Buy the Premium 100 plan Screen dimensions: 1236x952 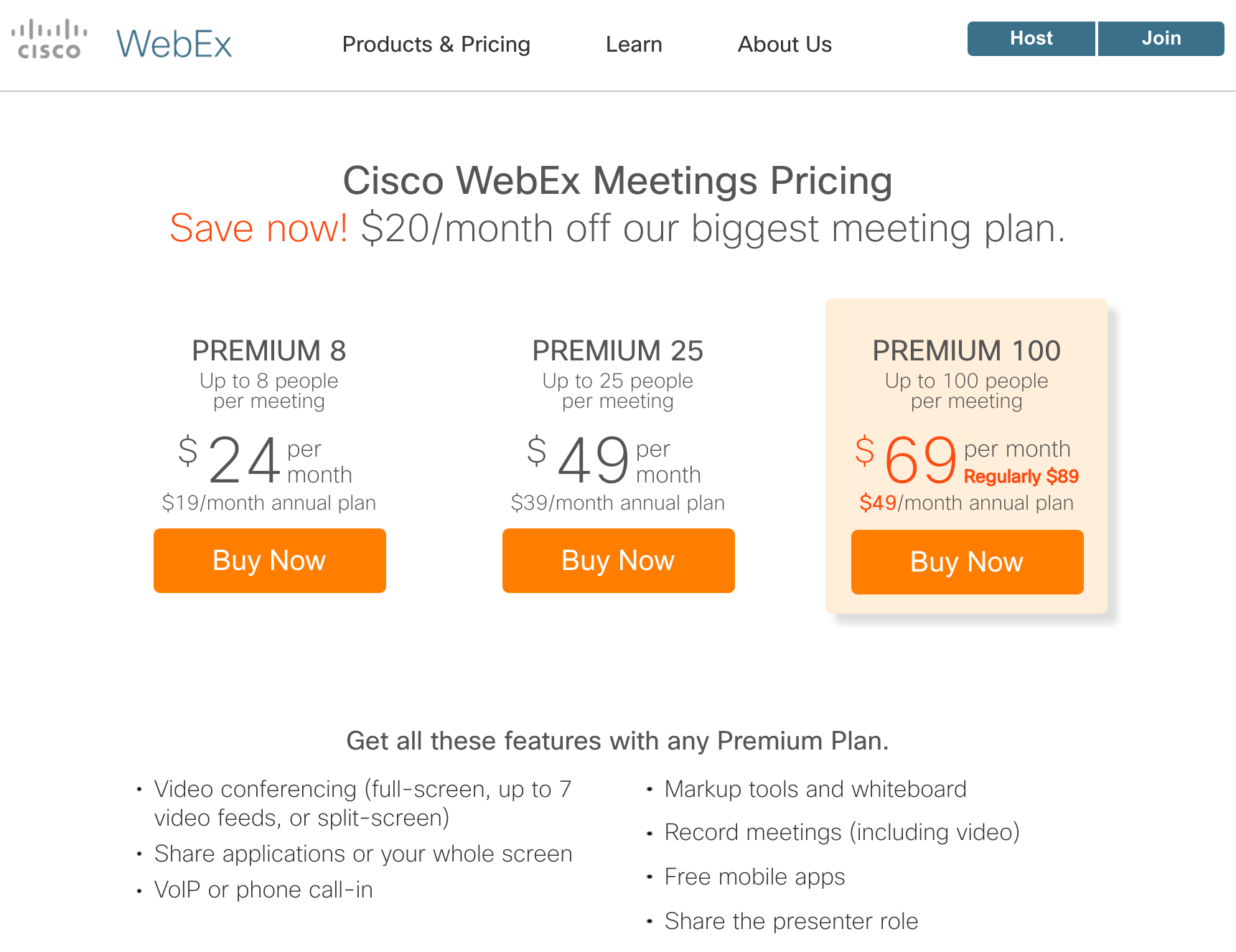(968, 562)
